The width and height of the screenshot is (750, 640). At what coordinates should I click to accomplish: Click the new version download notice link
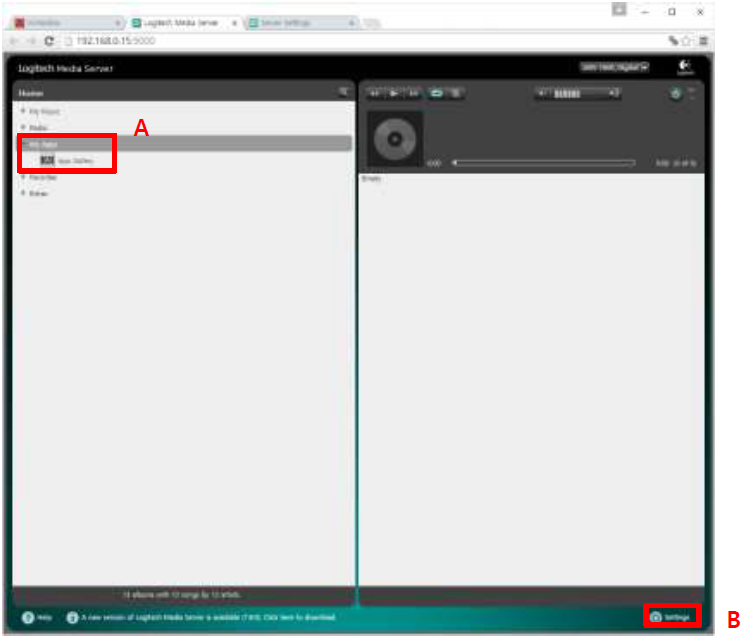tap(208, 617)
